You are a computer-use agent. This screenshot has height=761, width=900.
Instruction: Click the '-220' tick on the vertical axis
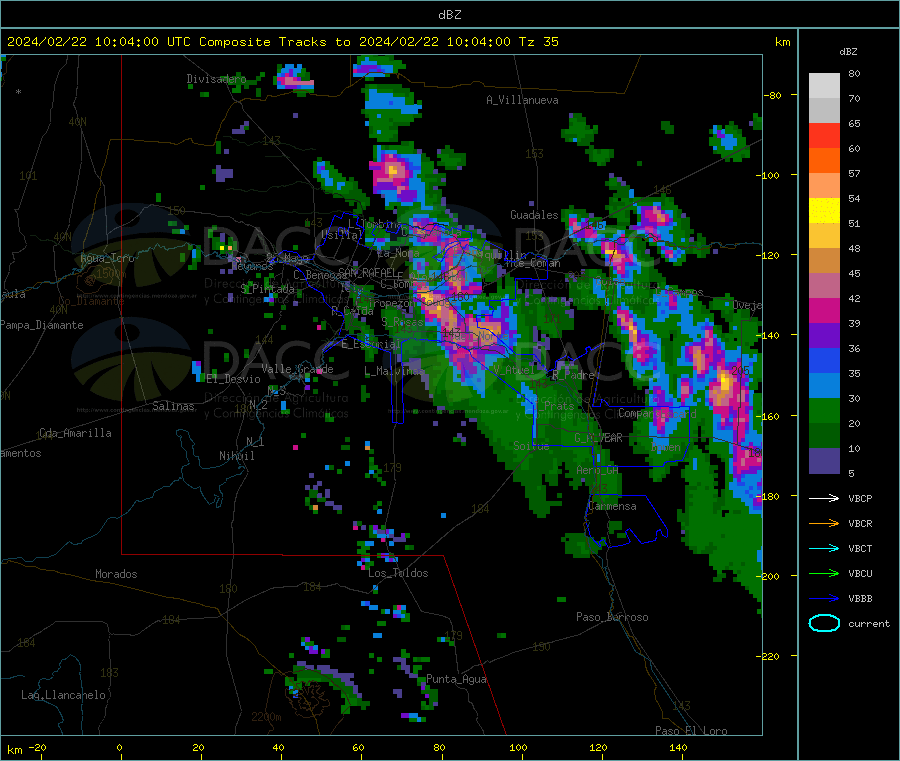pyautogui.click(x=768, y=657)
